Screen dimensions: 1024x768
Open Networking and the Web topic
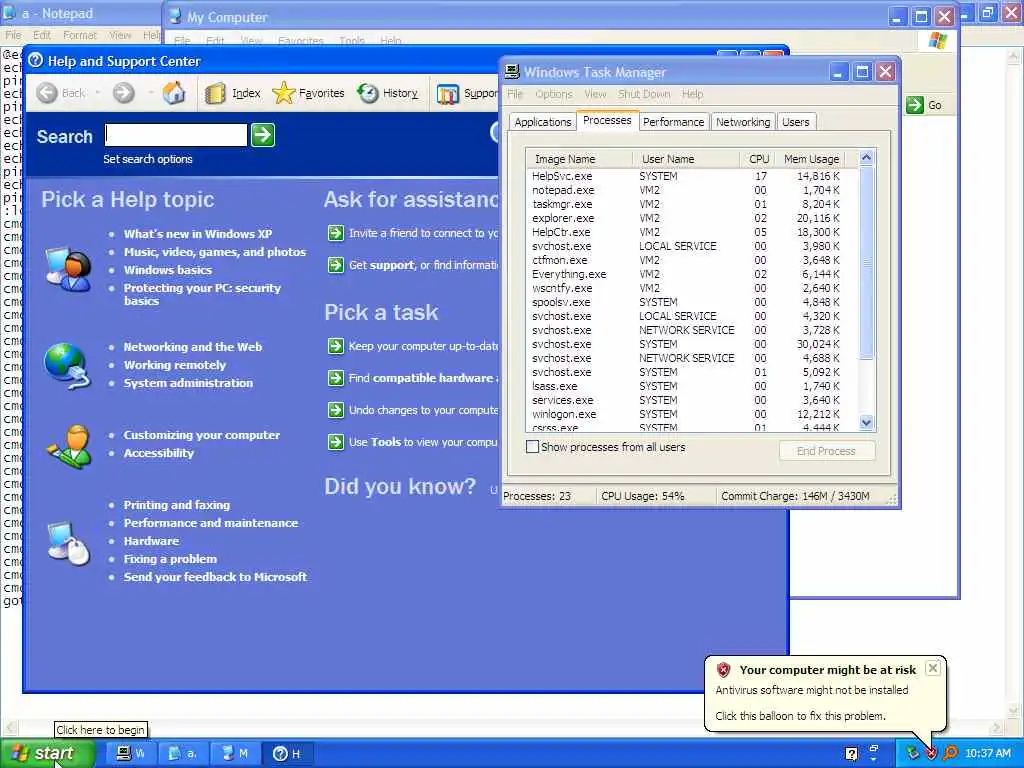coord(193,347)
